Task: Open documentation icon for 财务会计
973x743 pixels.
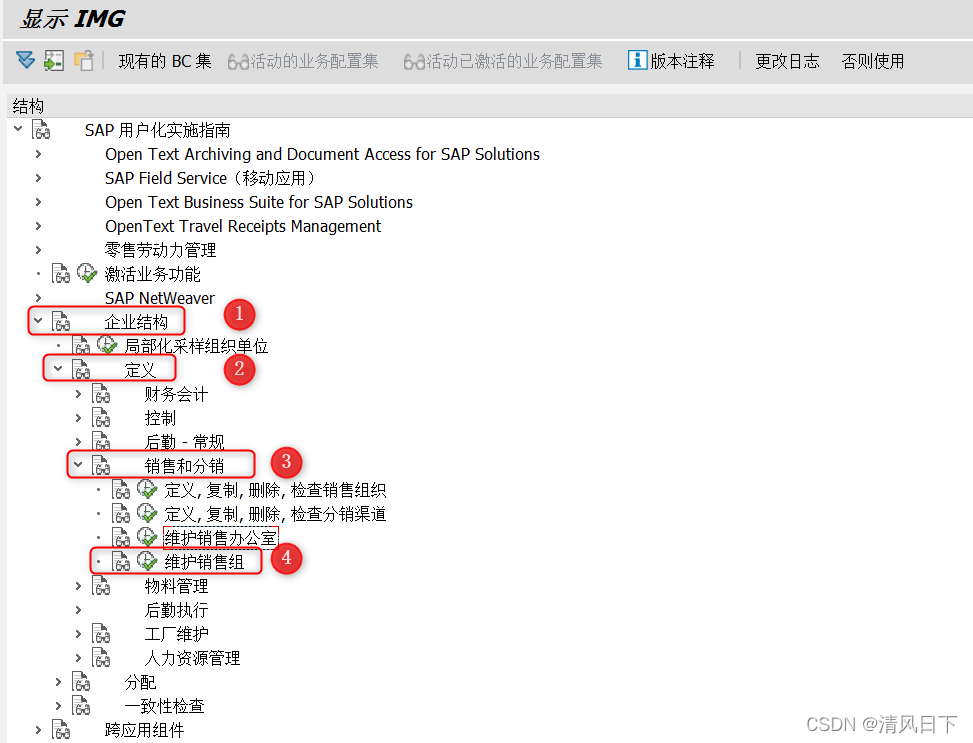Action: tap(101, 394)
